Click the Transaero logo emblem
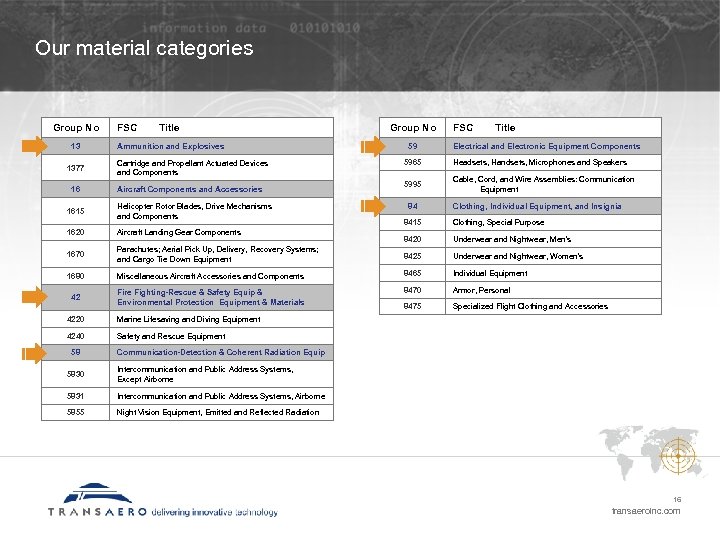This screenshot has height=540, width=720. point(97,493)
